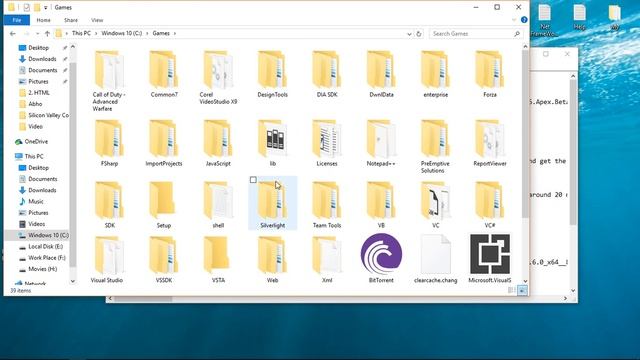Click the Team Tools folder

pyautogui.click(x=327, y=204)
